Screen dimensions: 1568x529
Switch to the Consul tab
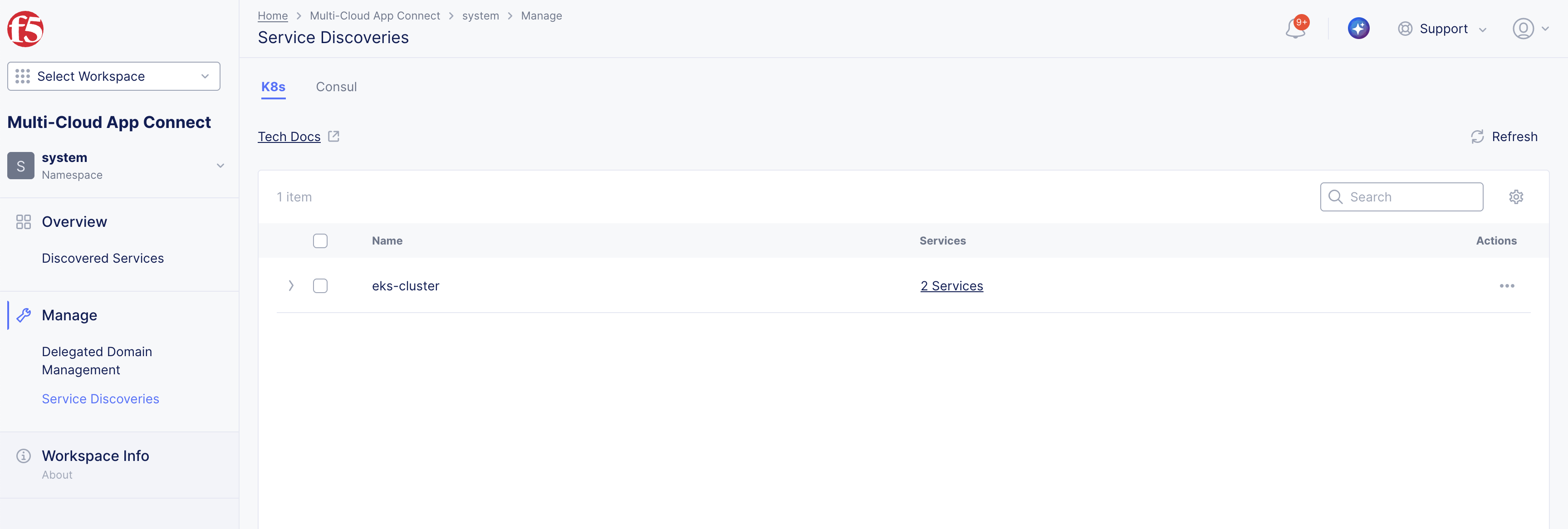(336, 87)
